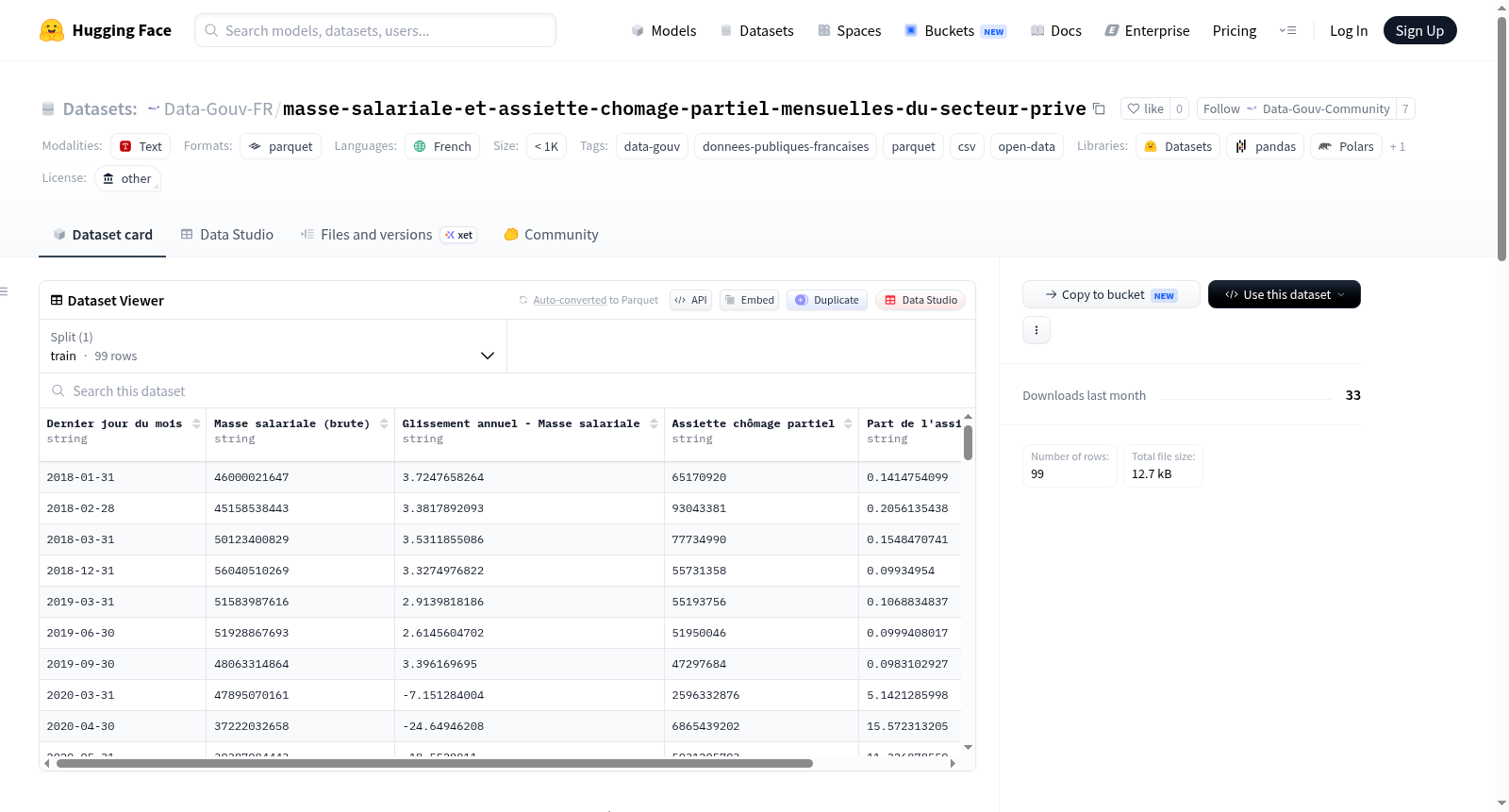
Task: Click the donnees-publiques-francaises tag
Action: click(786, 146)
